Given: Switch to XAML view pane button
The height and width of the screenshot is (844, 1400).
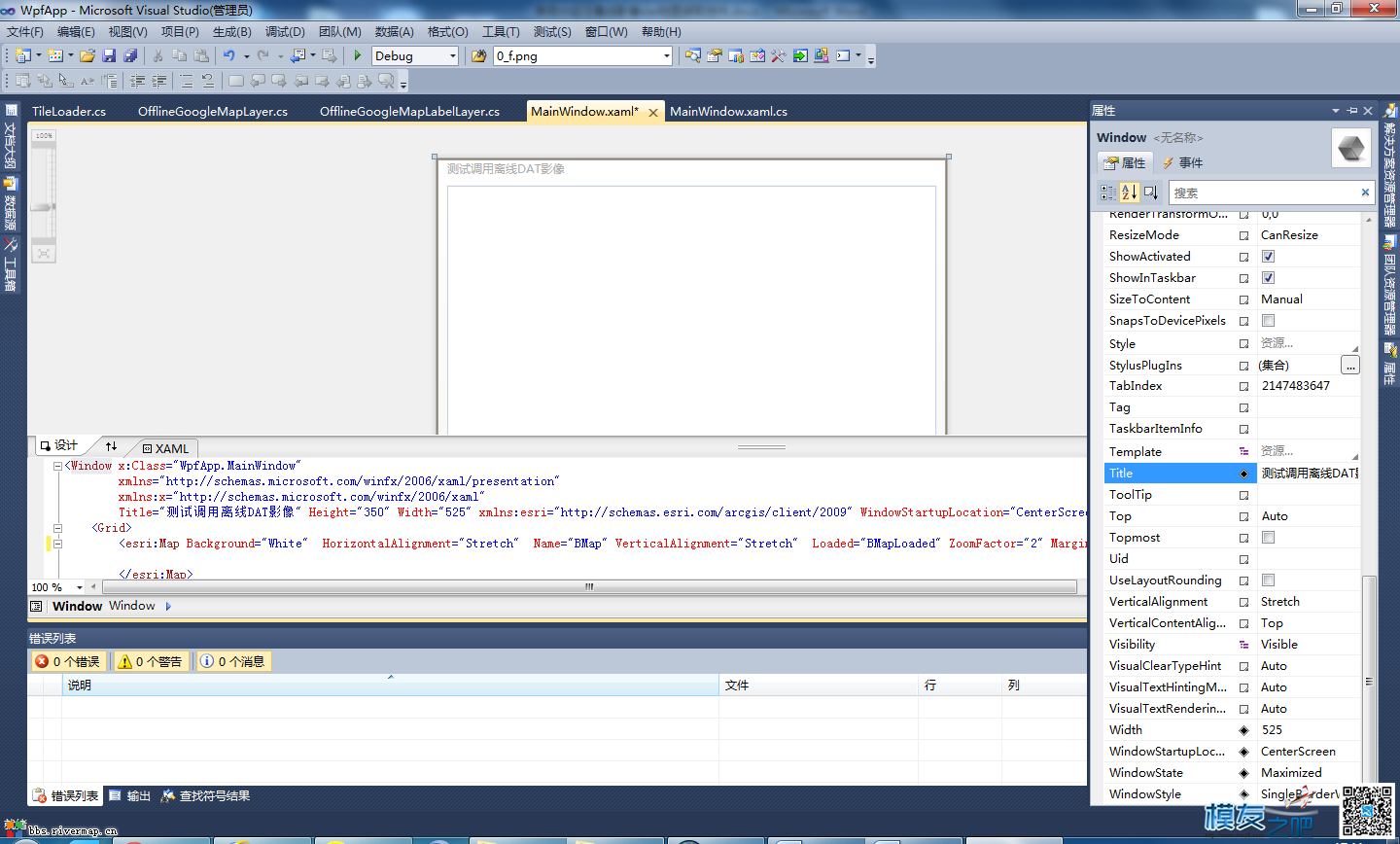Looking at the screenshot, I should coord(165,448).
